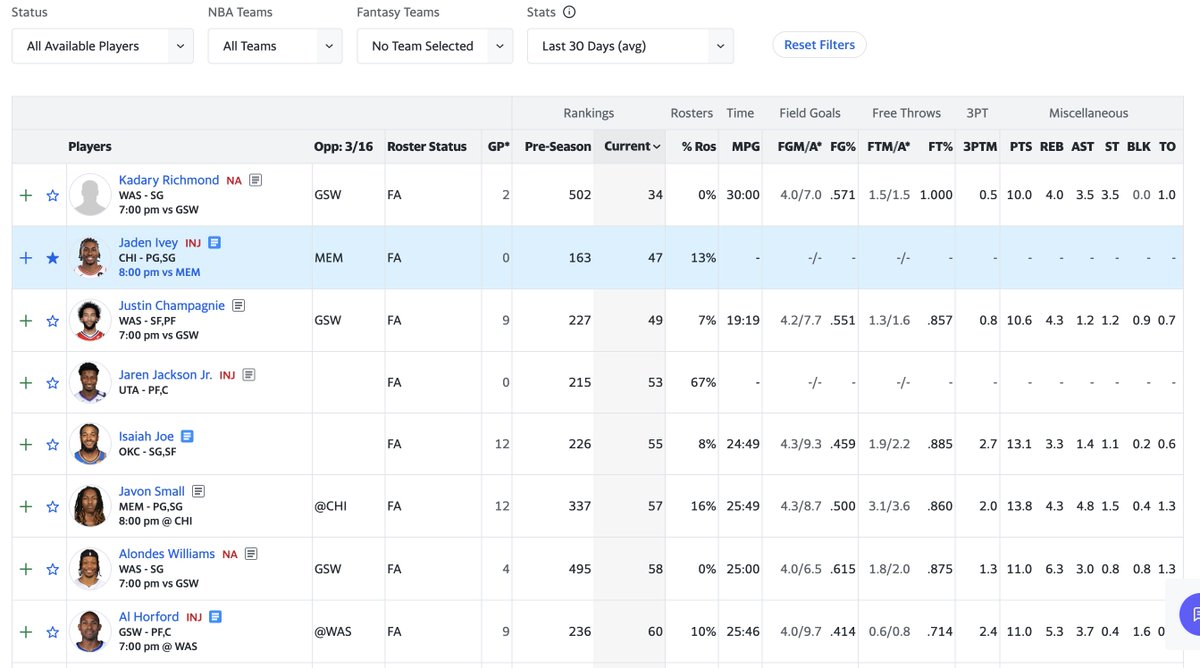Sort by the PTS column header
Screen dimensions: 1200x668
pos(1020,146)
